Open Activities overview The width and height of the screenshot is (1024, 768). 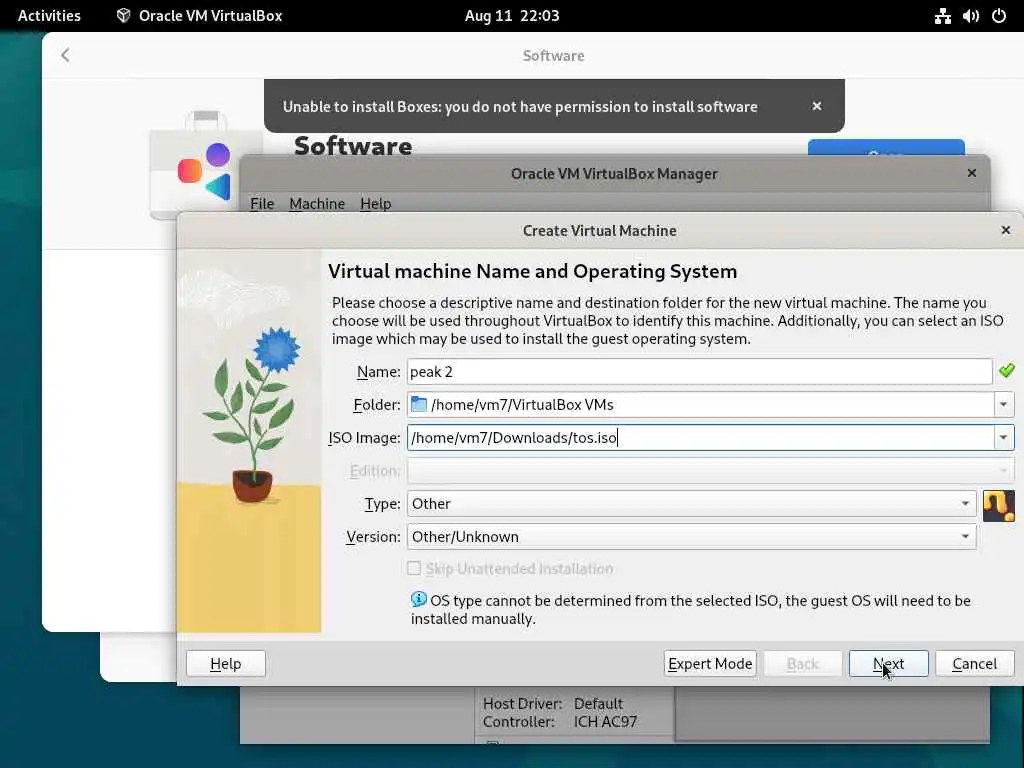coord(49,16)
